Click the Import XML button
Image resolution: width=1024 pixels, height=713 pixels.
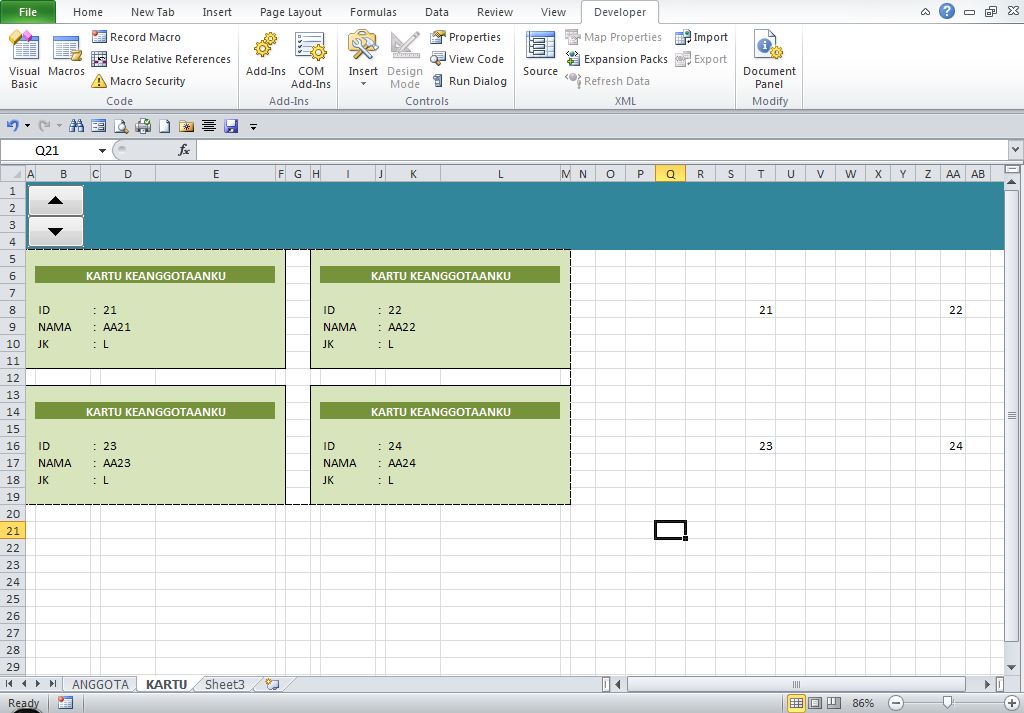click(x=702, y=36)
